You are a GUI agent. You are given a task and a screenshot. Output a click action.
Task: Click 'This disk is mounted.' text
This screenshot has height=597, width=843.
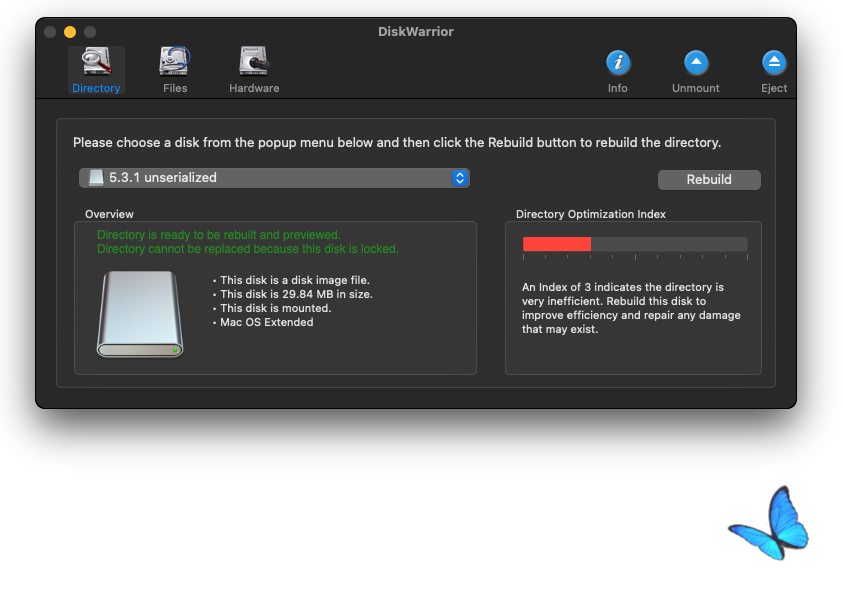pyautogui.click(x=275, y=308)
